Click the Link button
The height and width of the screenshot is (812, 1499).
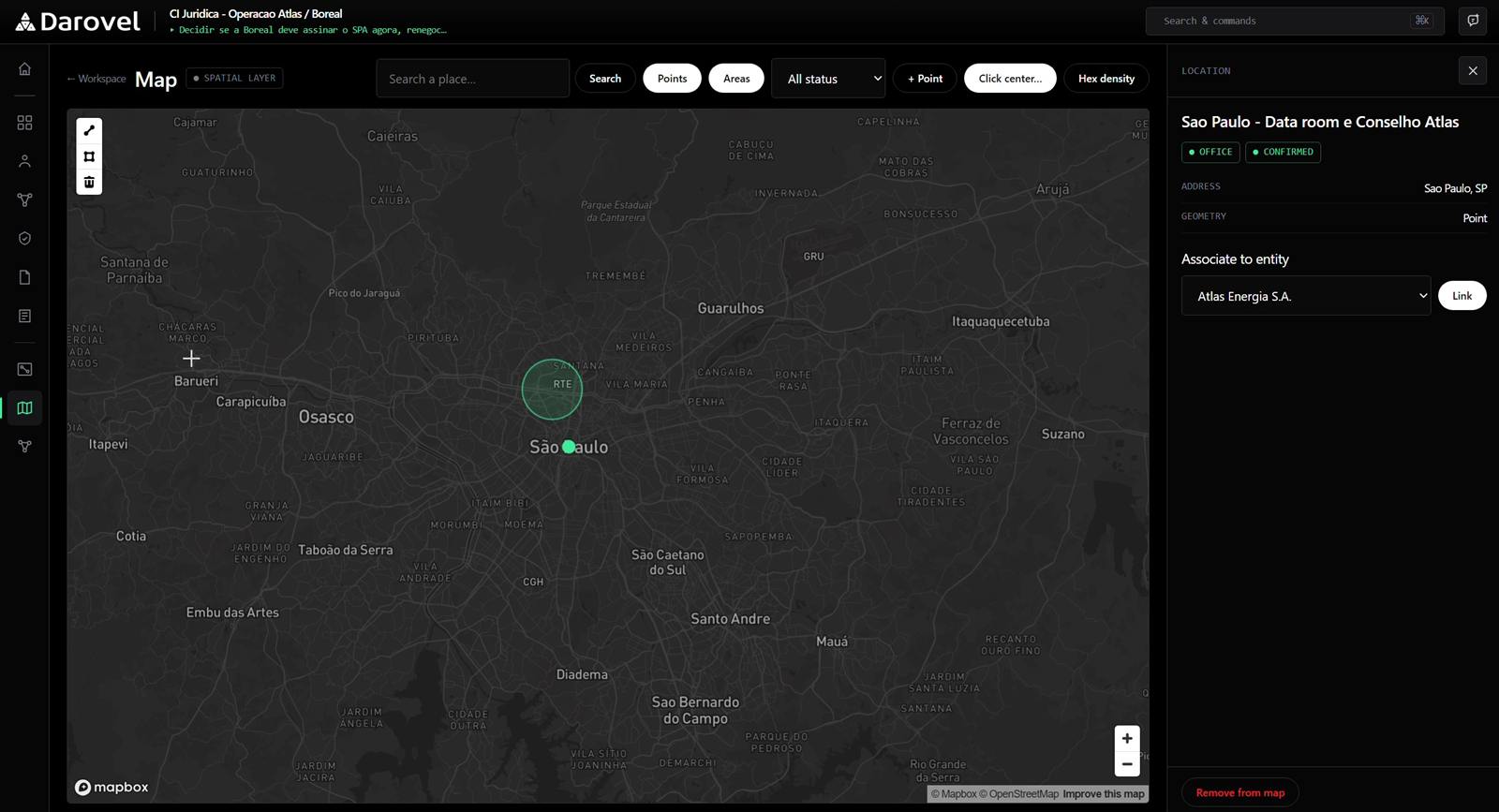(x=1462, y=296)
